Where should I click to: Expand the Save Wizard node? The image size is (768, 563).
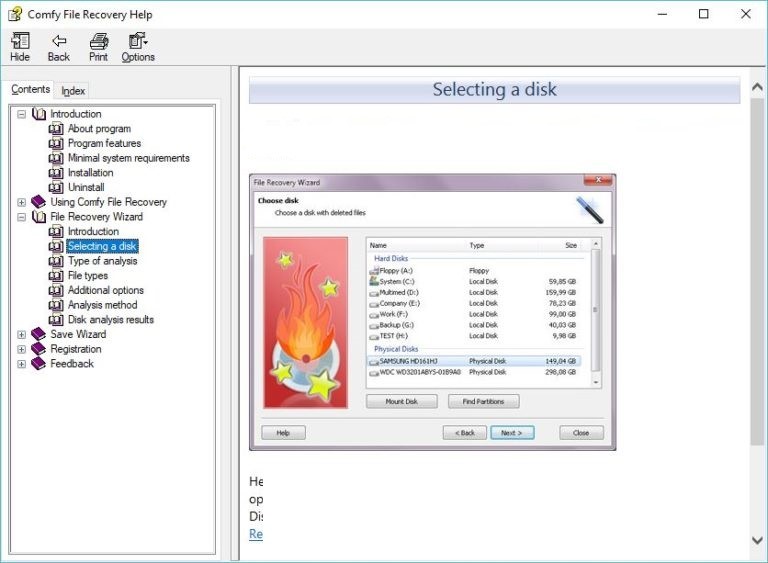(22, 334)
